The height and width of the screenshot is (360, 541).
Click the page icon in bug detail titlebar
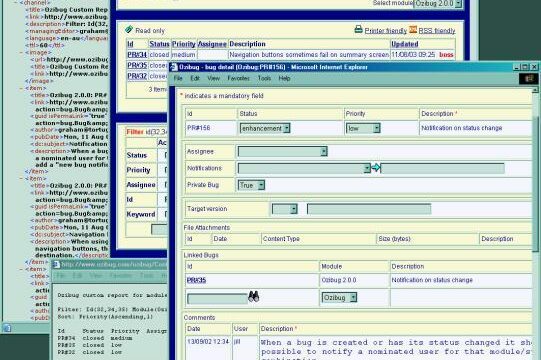pyautogui.click(x=174, y=67)
